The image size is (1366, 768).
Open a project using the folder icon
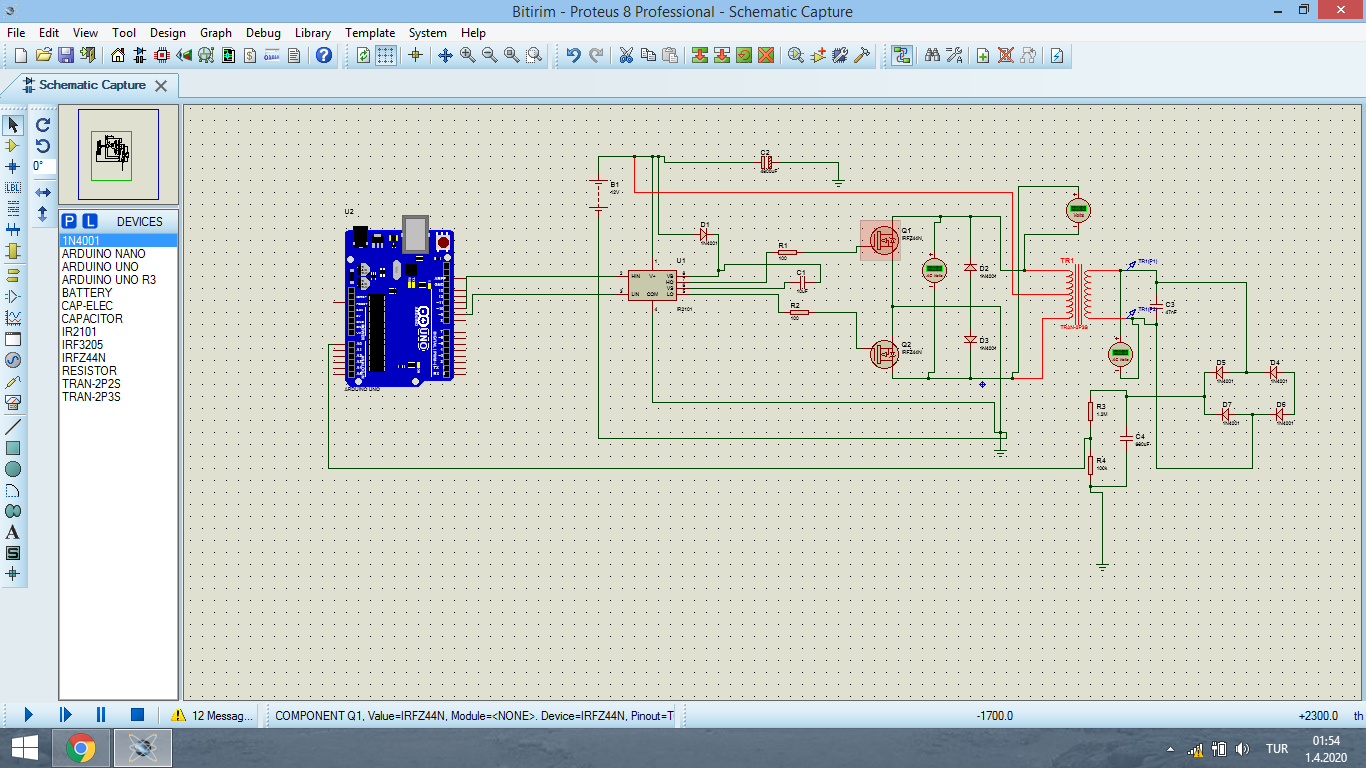coord(43,55)
